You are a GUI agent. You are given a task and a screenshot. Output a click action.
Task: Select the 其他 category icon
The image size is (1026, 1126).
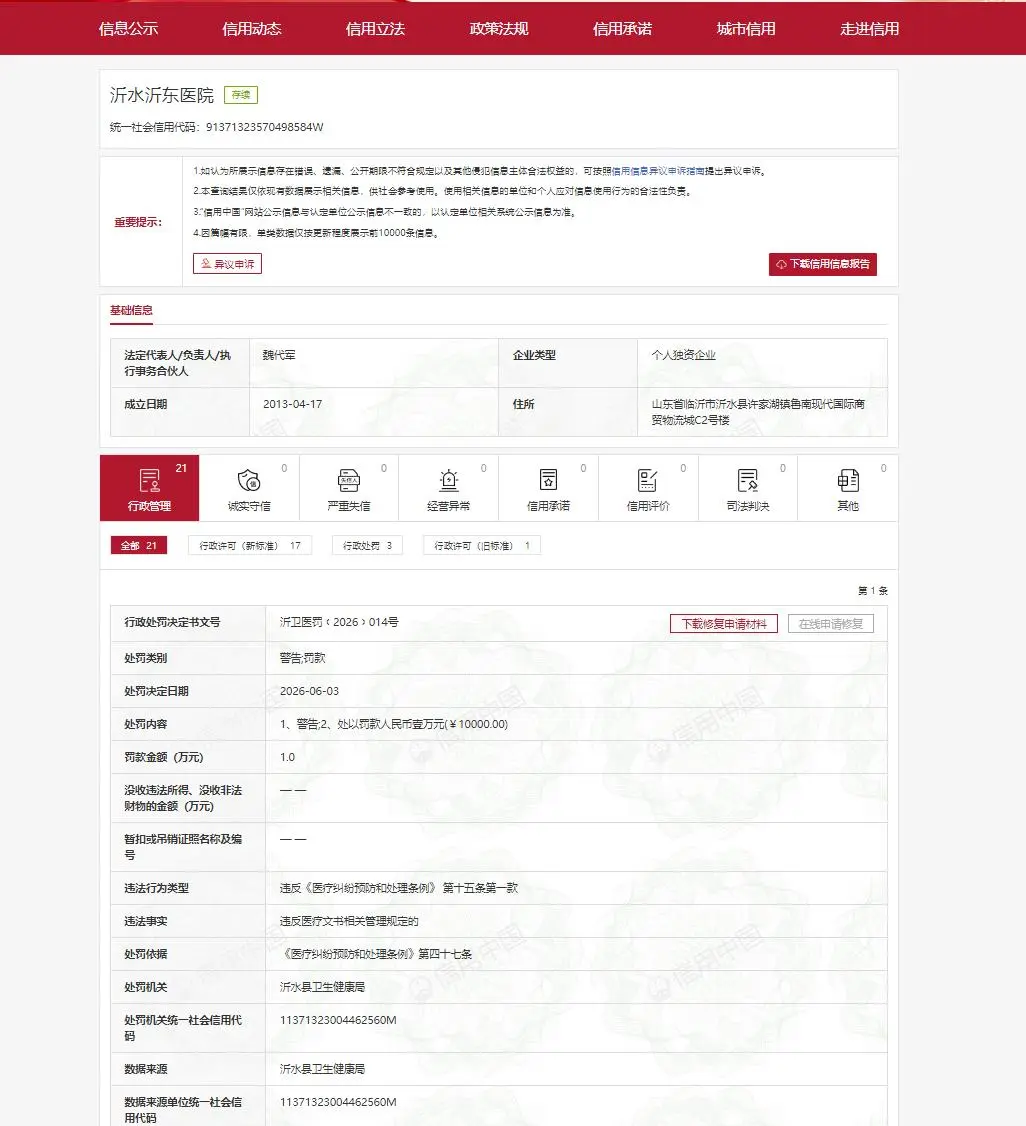click(848, 480)
